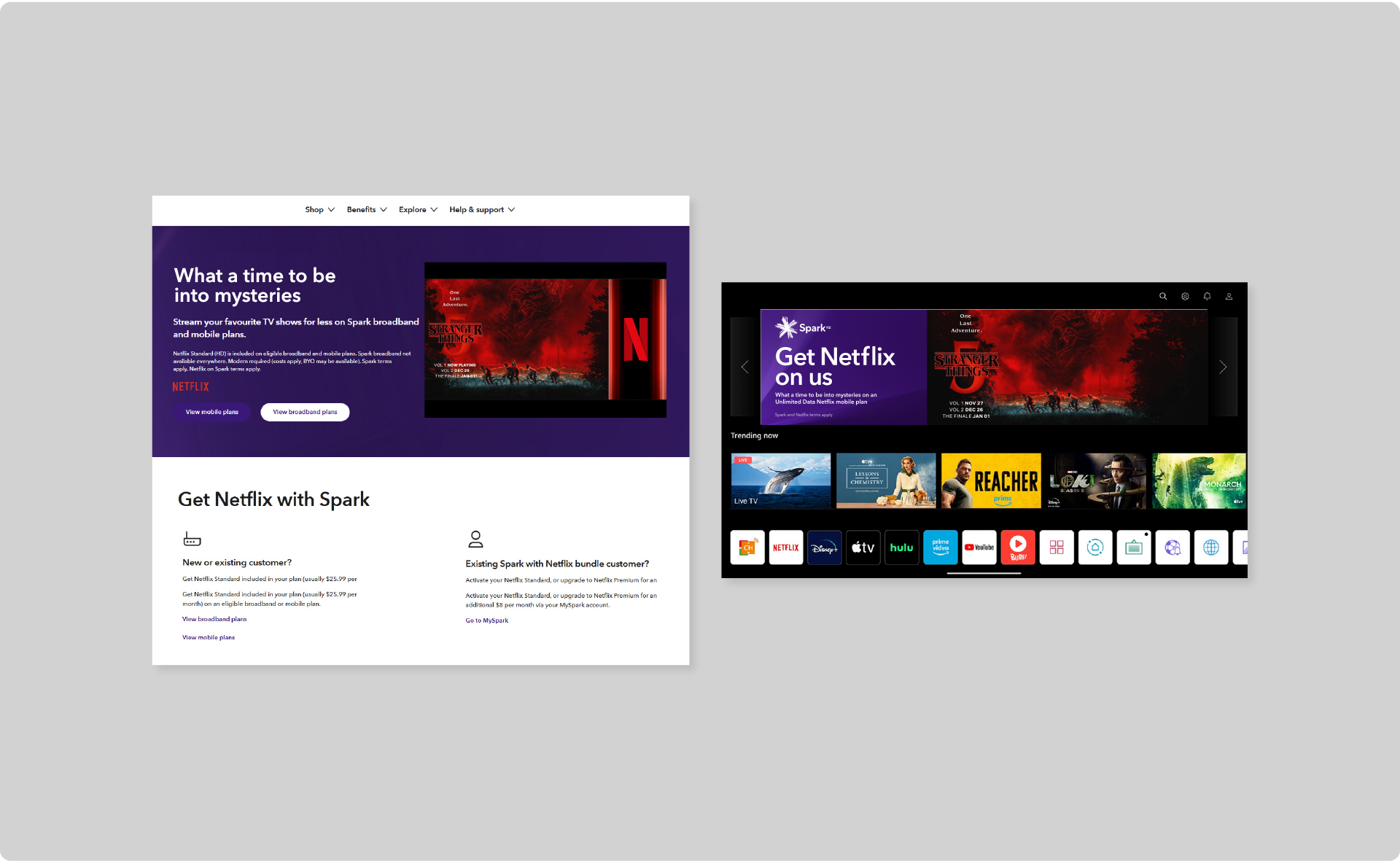This screenshot has height=861, width=1400.
Task: Click the white scroll indicator below the TV app row
Action: [984, 573]
